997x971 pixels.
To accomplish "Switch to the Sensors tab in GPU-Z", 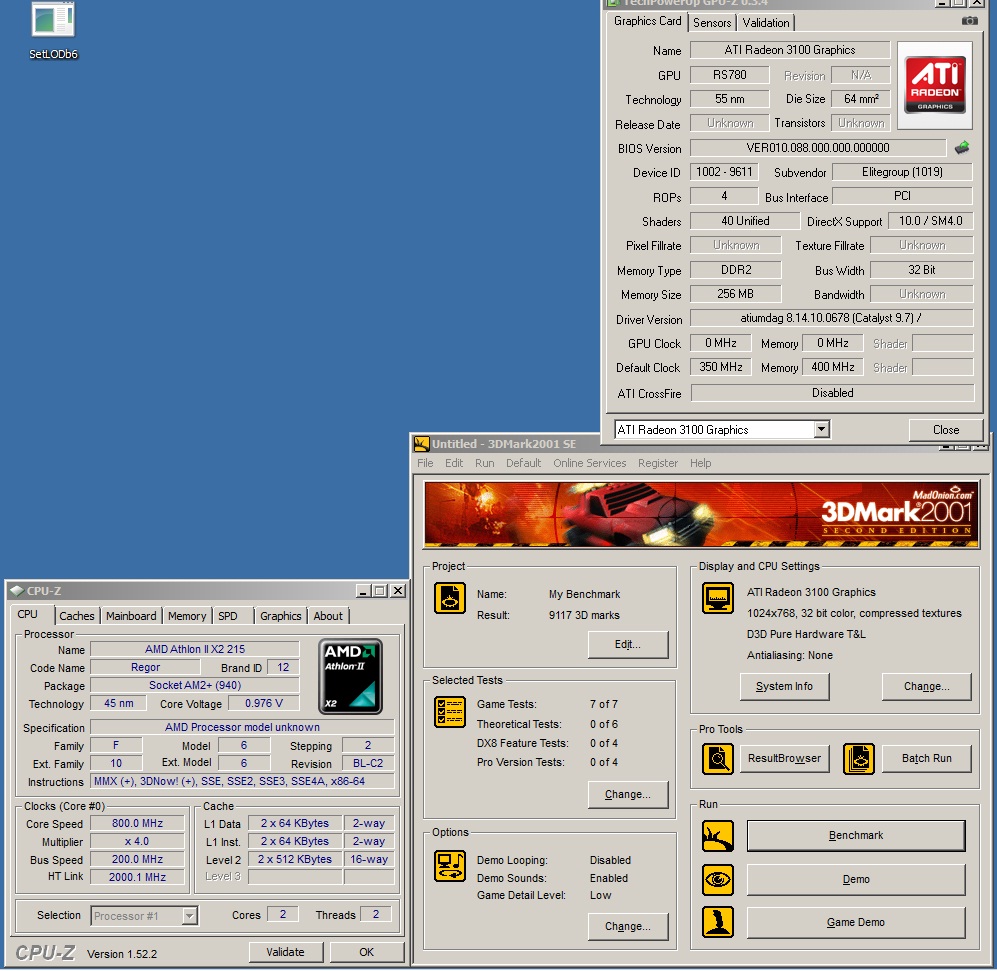I will (x=712, y=23).
